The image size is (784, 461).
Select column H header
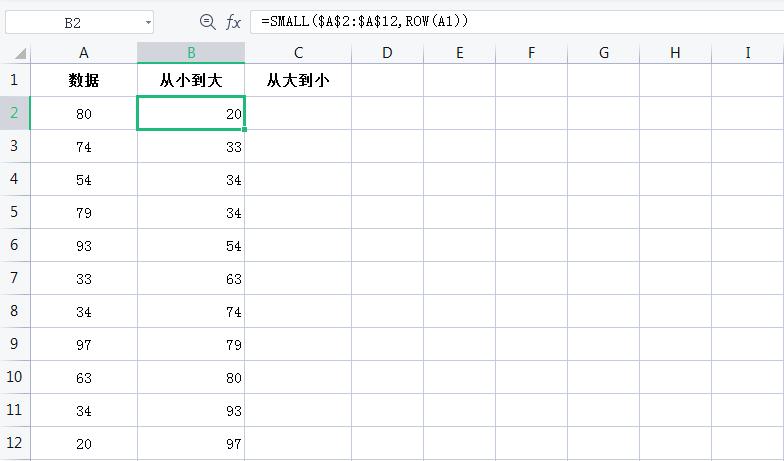pos(676,53)
